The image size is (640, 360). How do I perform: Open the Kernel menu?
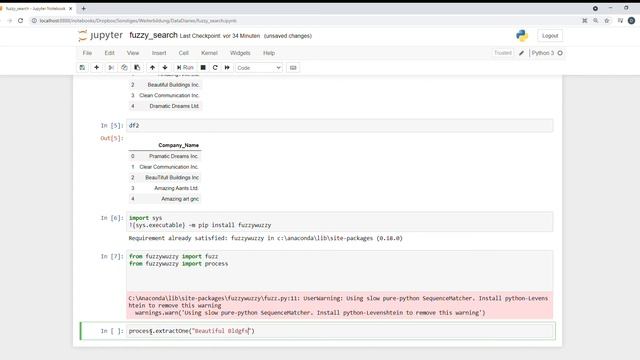tap(209, 53)
